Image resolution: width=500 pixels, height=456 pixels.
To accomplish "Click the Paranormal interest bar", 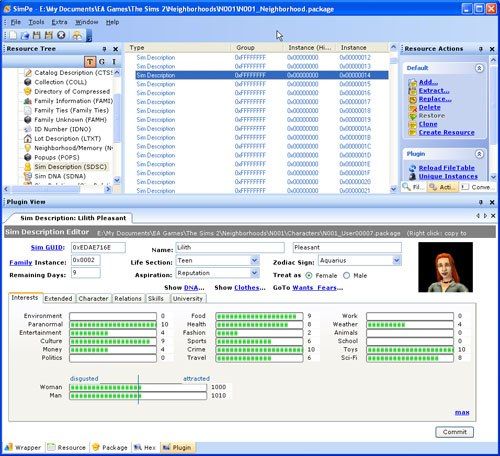I will pos(113,324).
